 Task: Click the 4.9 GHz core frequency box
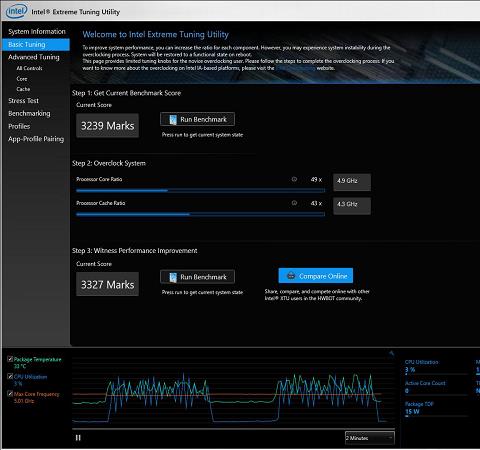(352, 182)
